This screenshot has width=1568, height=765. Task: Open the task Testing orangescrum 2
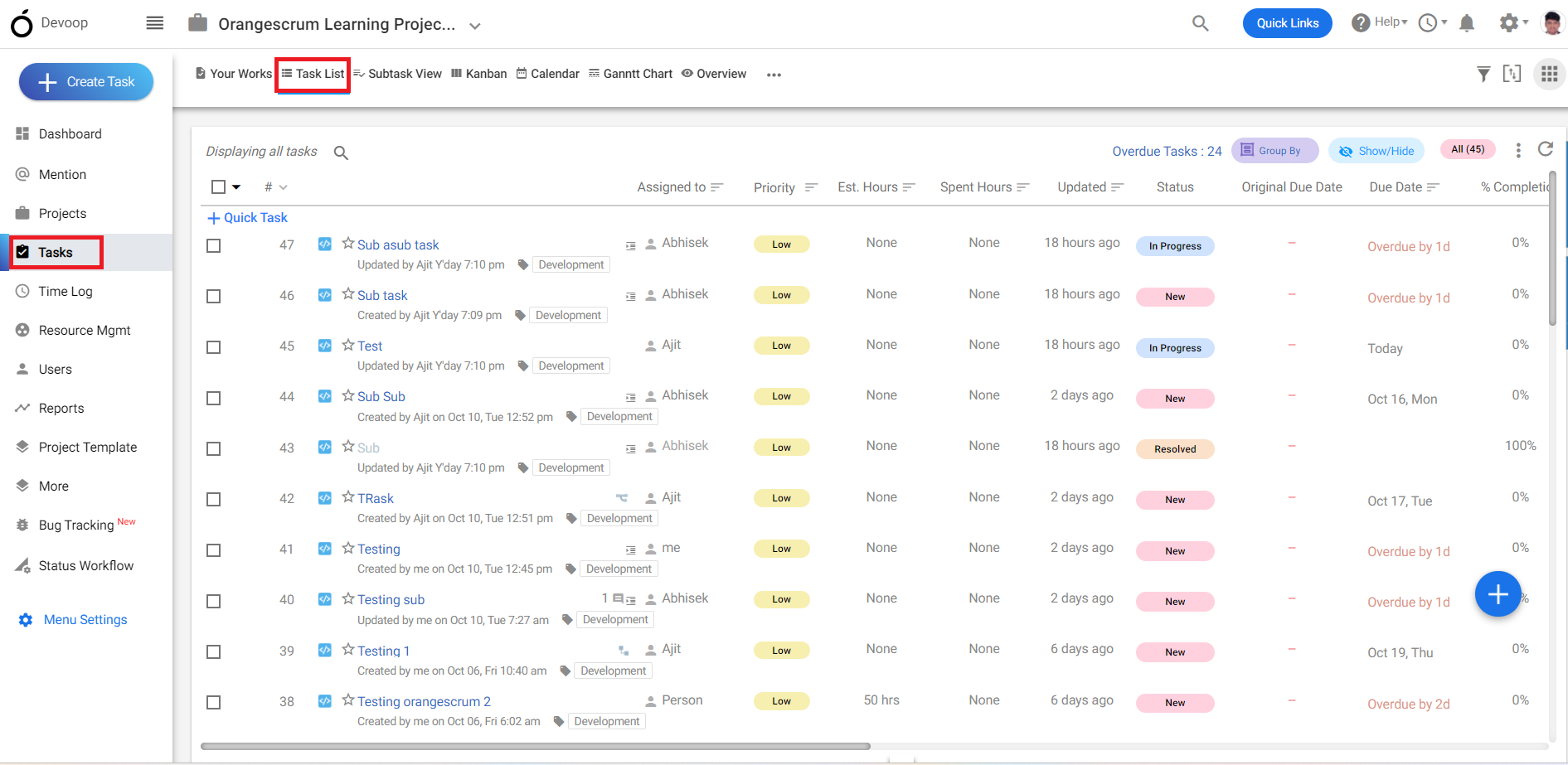point(424,702)
